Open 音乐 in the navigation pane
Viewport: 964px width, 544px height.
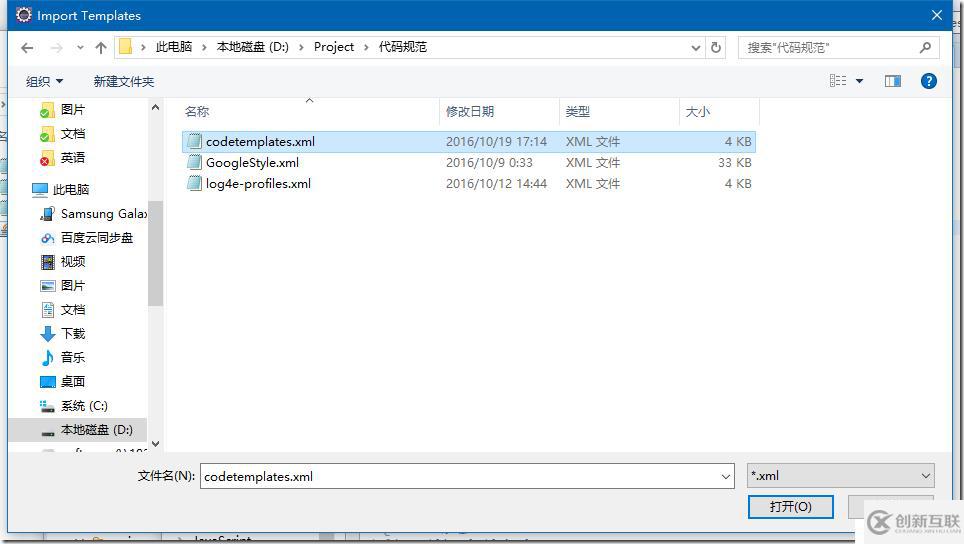(73, 358)
